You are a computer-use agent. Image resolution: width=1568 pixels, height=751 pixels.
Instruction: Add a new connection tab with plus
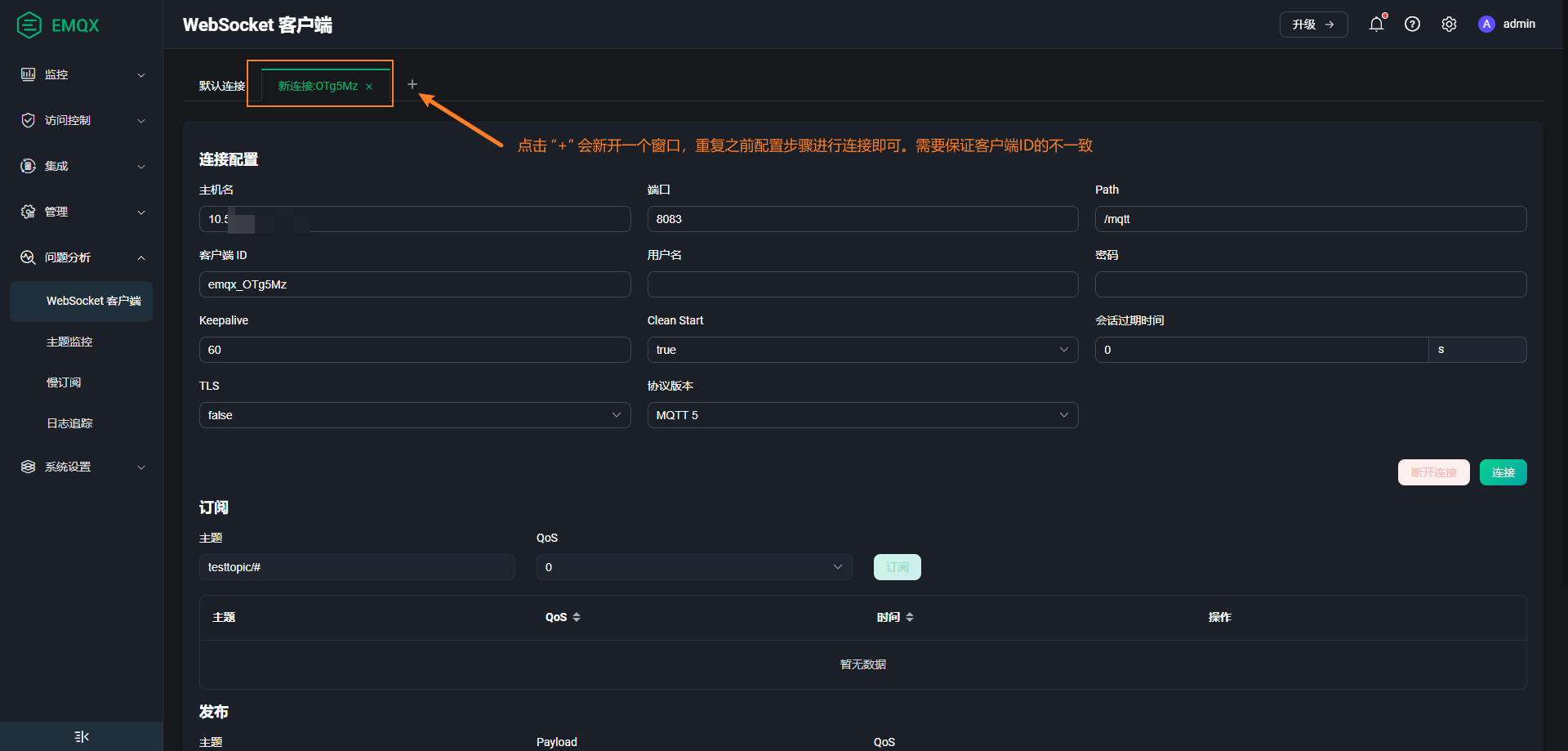[412, 84]
